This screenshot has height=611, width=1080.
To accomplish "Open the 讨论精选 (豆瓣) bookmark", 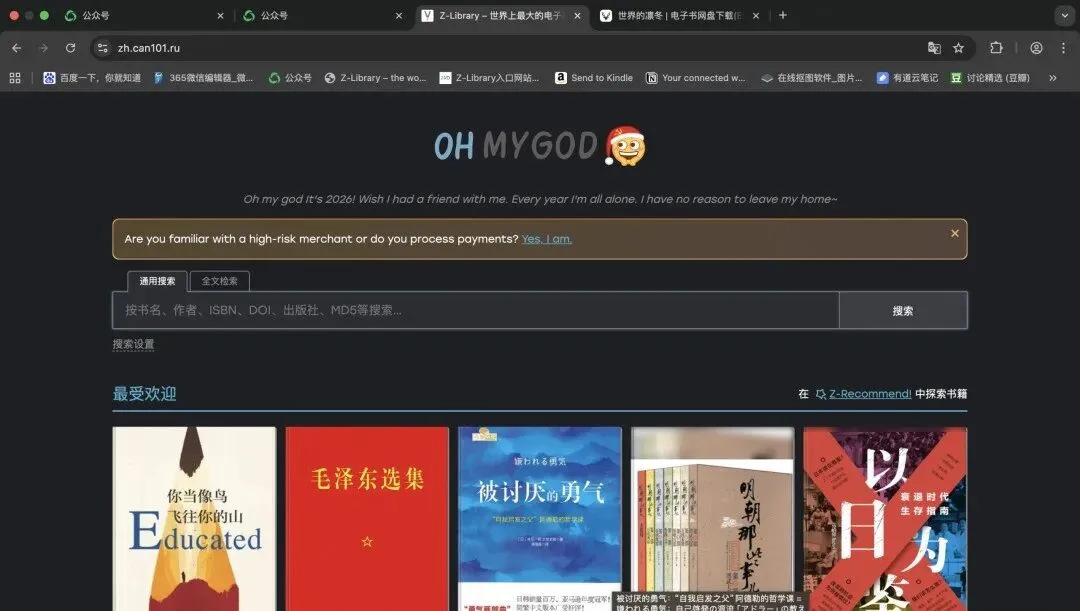I will coord(990,79).
